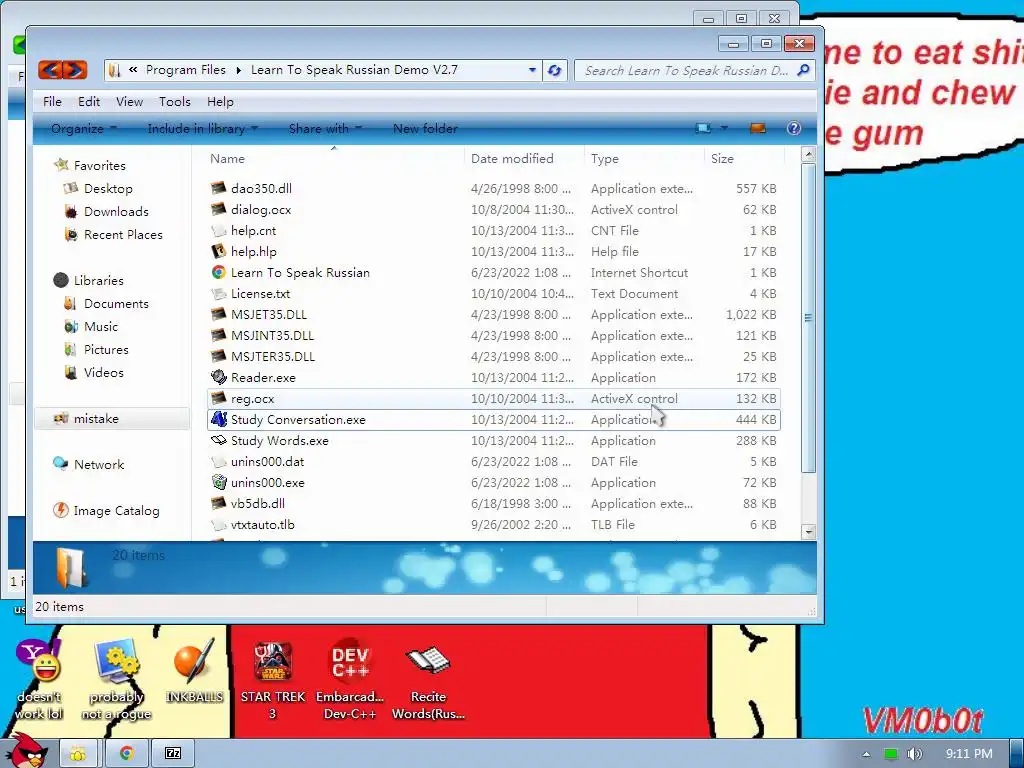The image size is (1024, 768).
Task: Open the Help question mark button
Action: [x=793, y=128]
